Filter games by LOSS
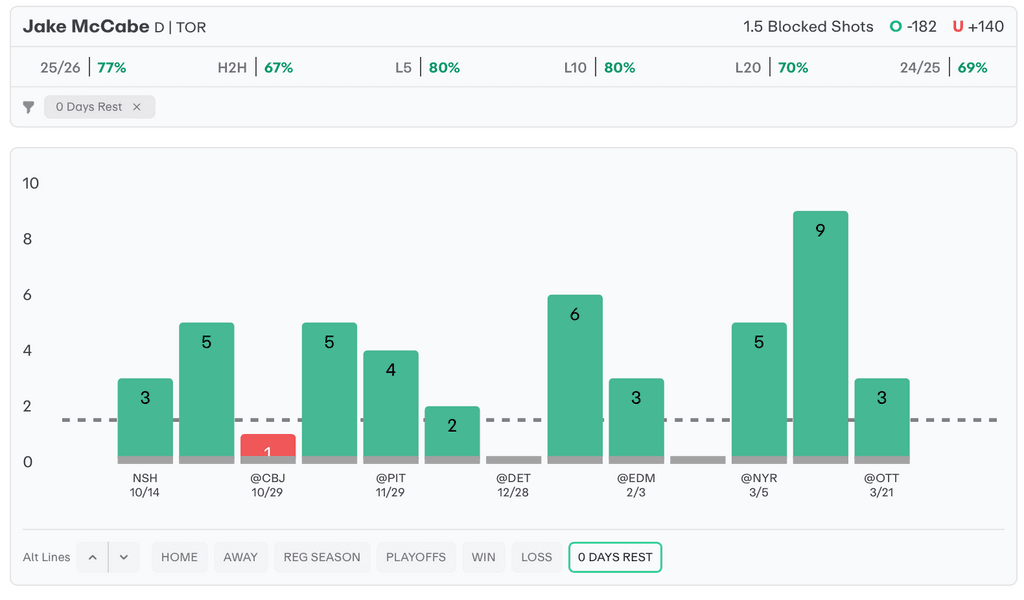Viewport: 1024px width, 600px height. click(x=536, y=557)
